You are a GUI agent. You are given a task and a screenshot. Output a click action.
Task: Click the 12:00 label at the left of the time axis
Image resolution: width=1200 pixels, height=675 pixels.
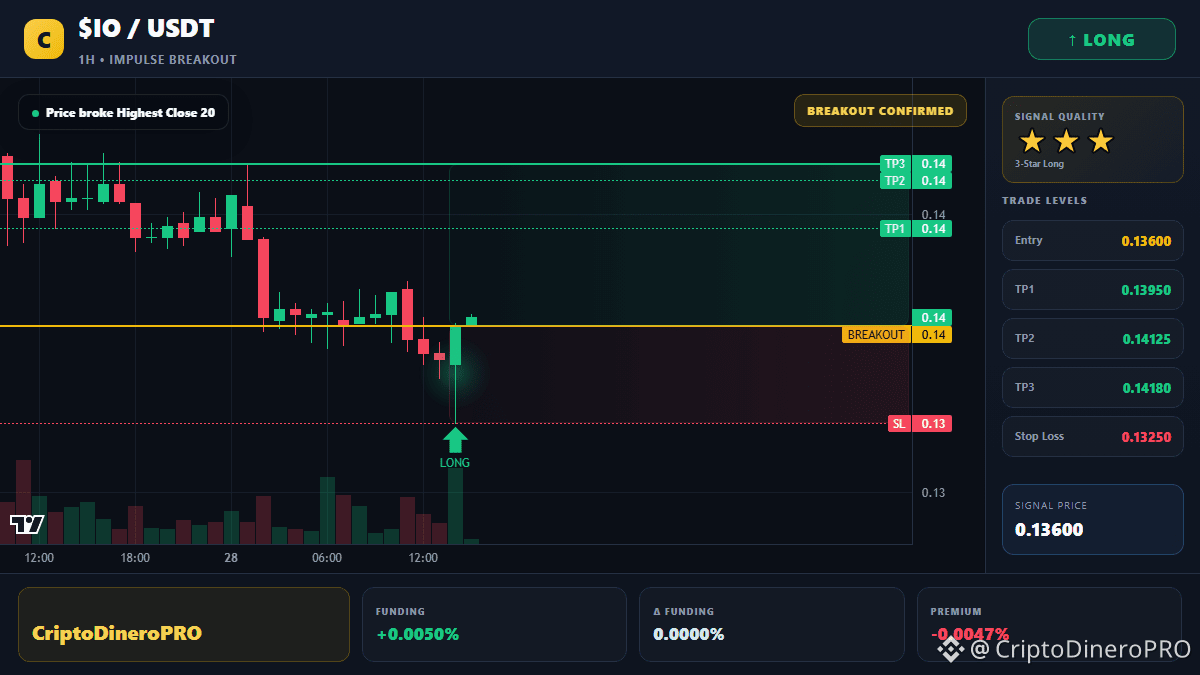coord(39,558)
